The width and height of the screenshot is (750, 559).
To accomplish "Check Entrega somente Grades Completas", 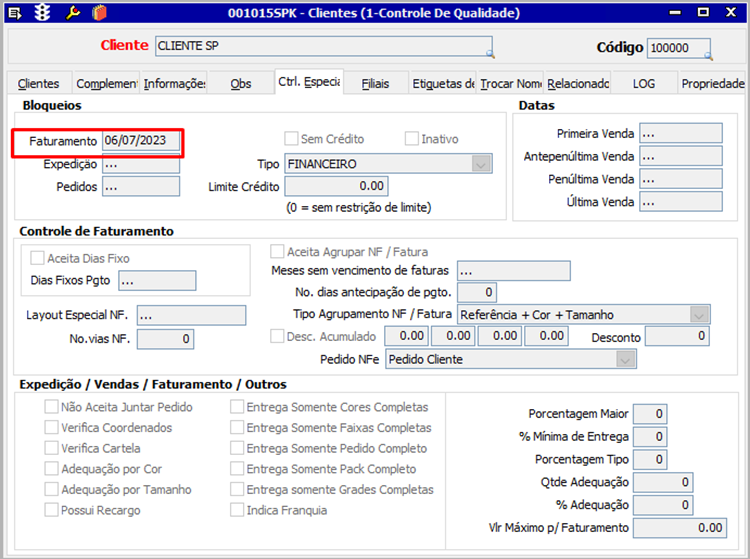I will (237, 489).
